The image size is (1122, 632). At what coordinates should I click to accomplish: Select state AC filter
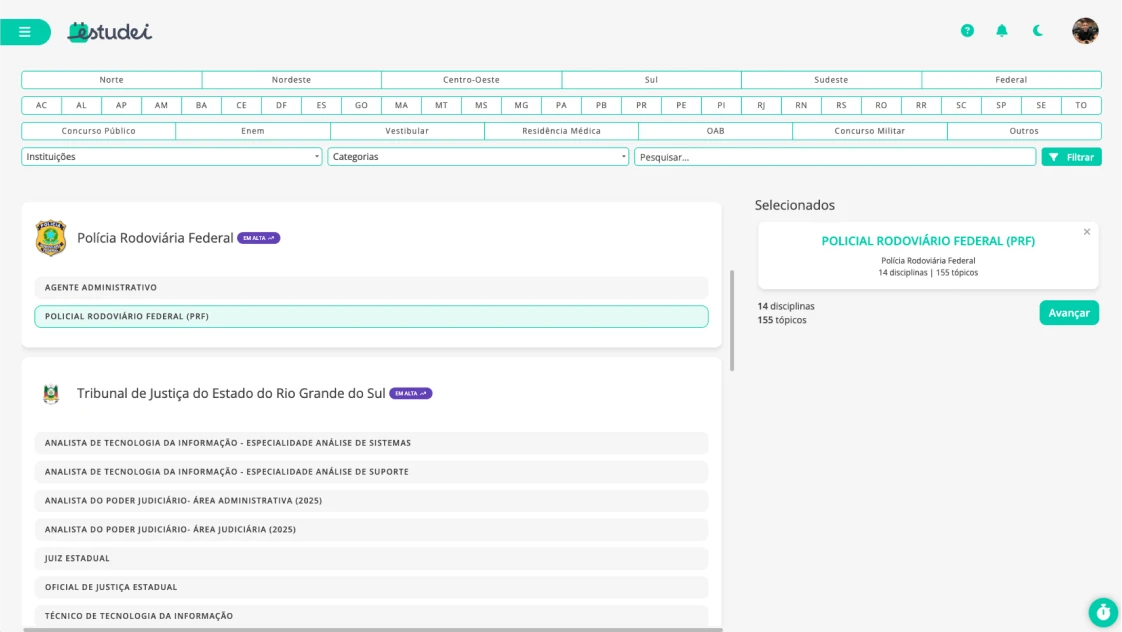click(x=42, y=105)
